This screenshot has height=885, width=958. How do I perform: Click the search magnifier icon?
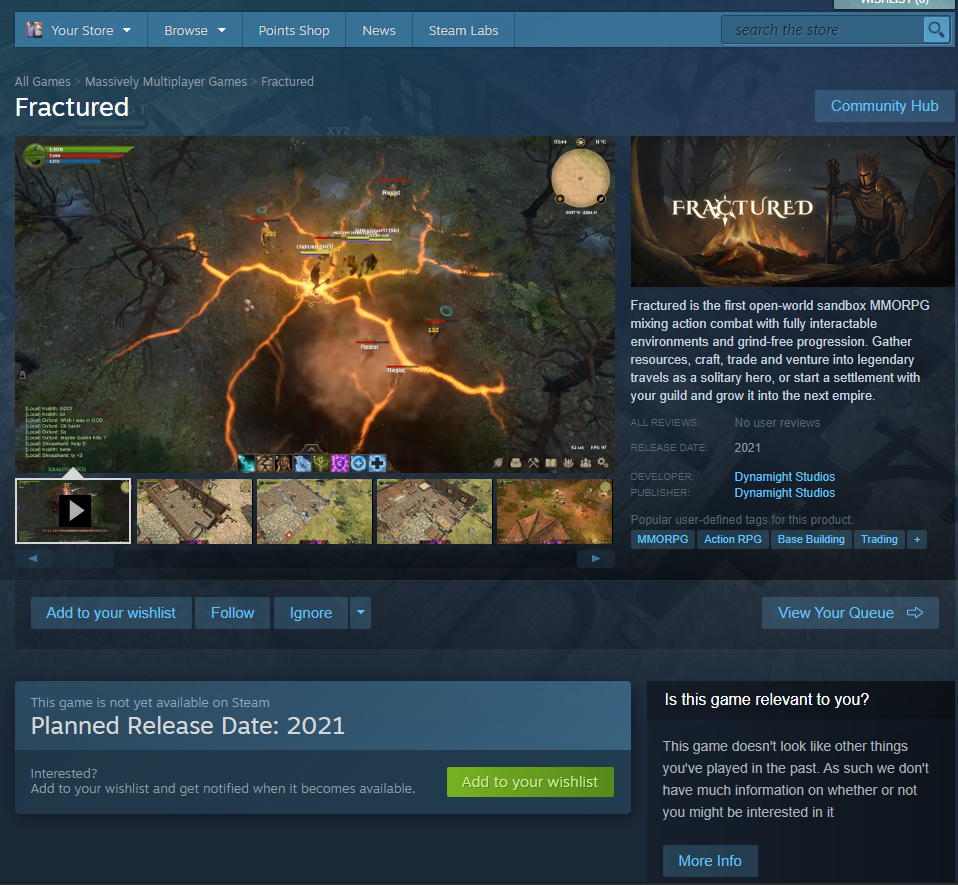click(x=936, y=29)
